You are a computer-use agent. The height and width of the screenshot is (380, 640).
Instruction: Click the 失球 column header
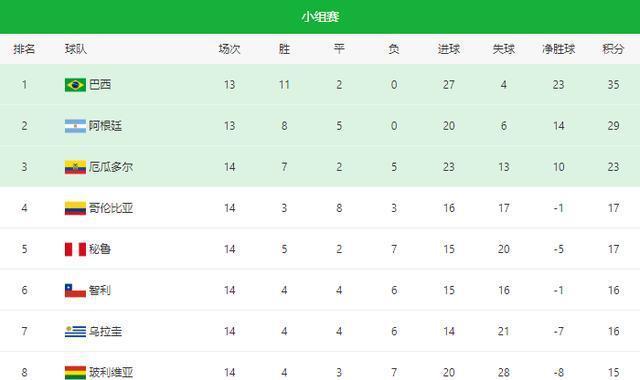tap(503, 49)
